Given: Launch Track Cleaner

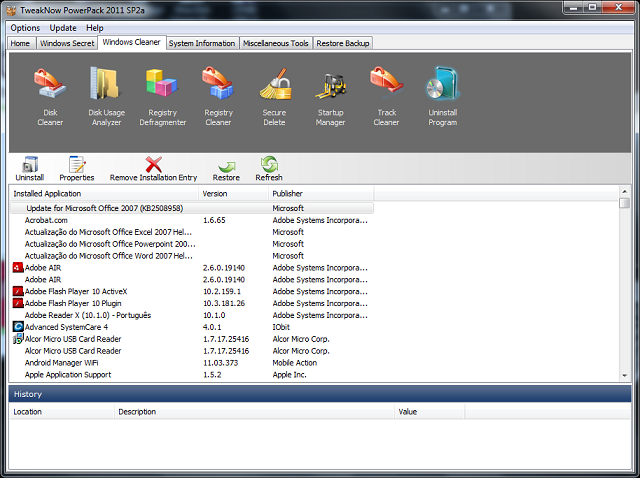Looking at the screenshot, I should 386,98.
